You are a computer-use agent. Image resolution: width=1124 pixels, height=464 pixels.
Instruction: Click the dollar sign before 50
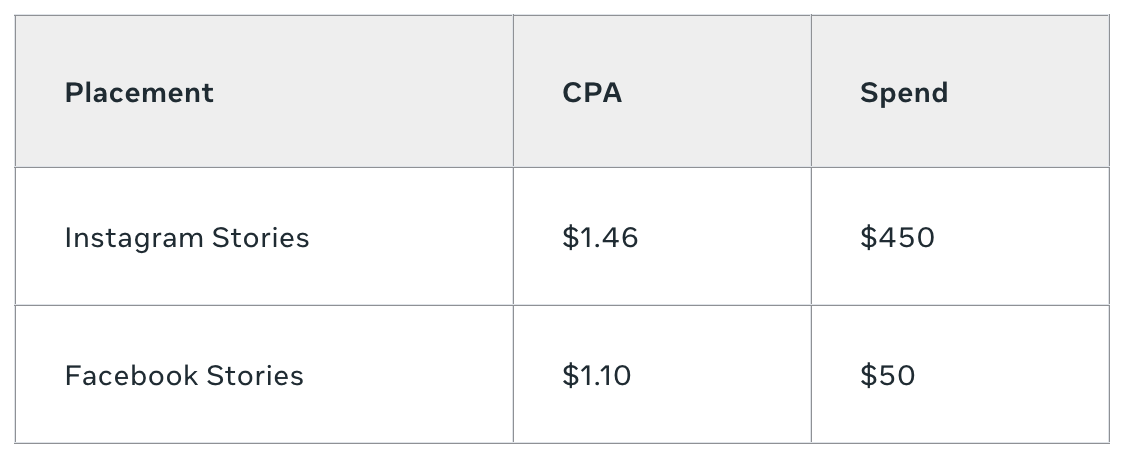click(x=868, y=375)
